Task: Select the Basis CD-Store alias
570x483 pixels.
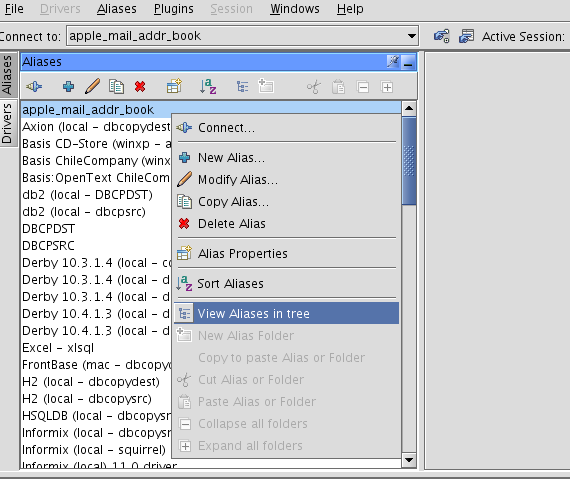Action: click(96, 144)
